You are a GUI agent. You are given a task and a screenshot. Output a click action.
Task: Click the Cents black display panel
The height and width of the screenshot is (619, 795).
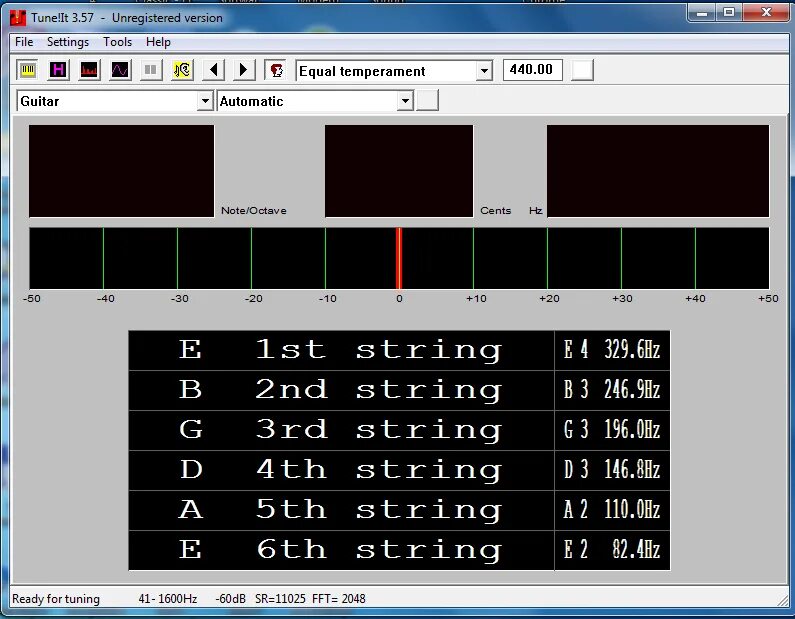(399, 171)
